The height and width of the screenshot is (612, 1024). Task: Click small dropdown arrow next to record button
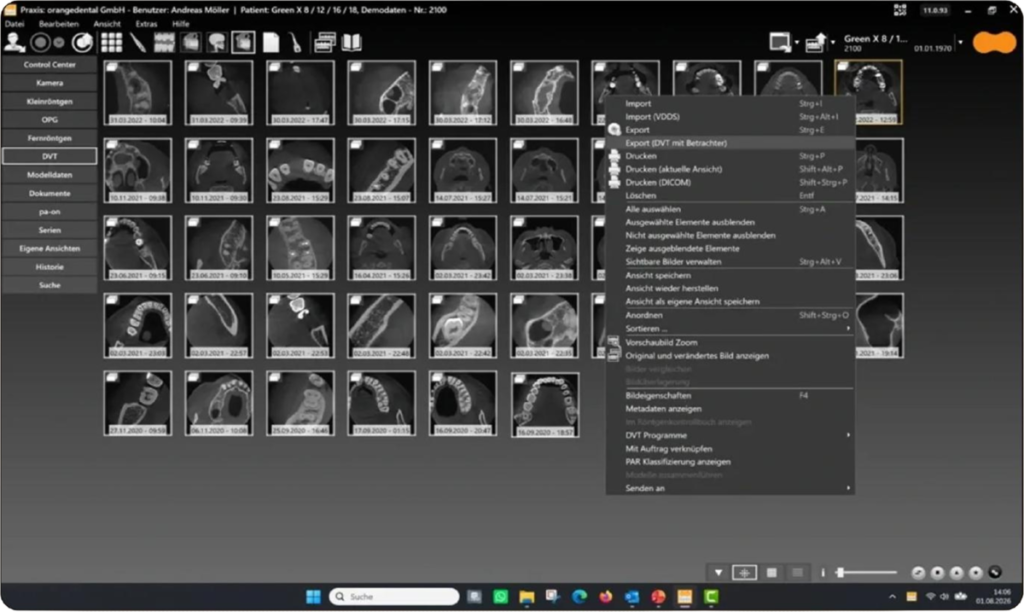(x=59, y=42)
